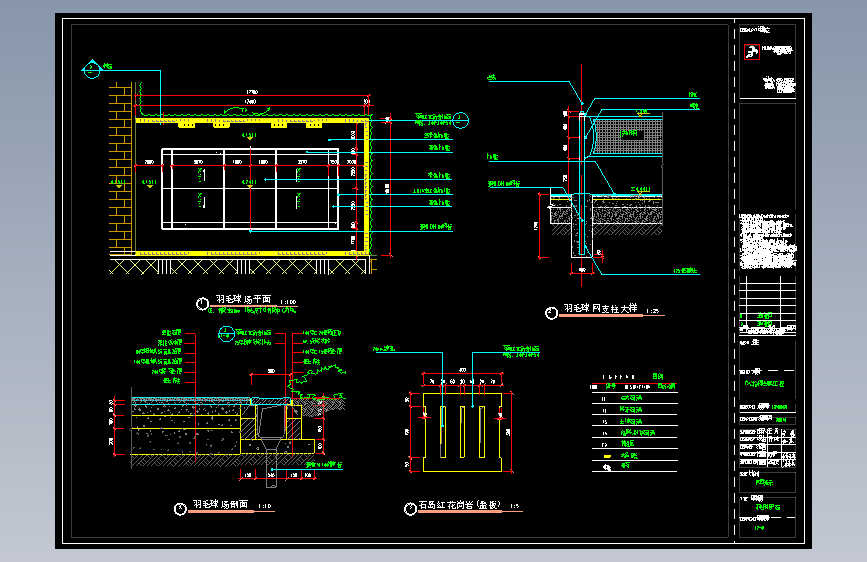Click the yellow line sample in legend table
Screen dimensions: 867x562
[x=607, y=456]
